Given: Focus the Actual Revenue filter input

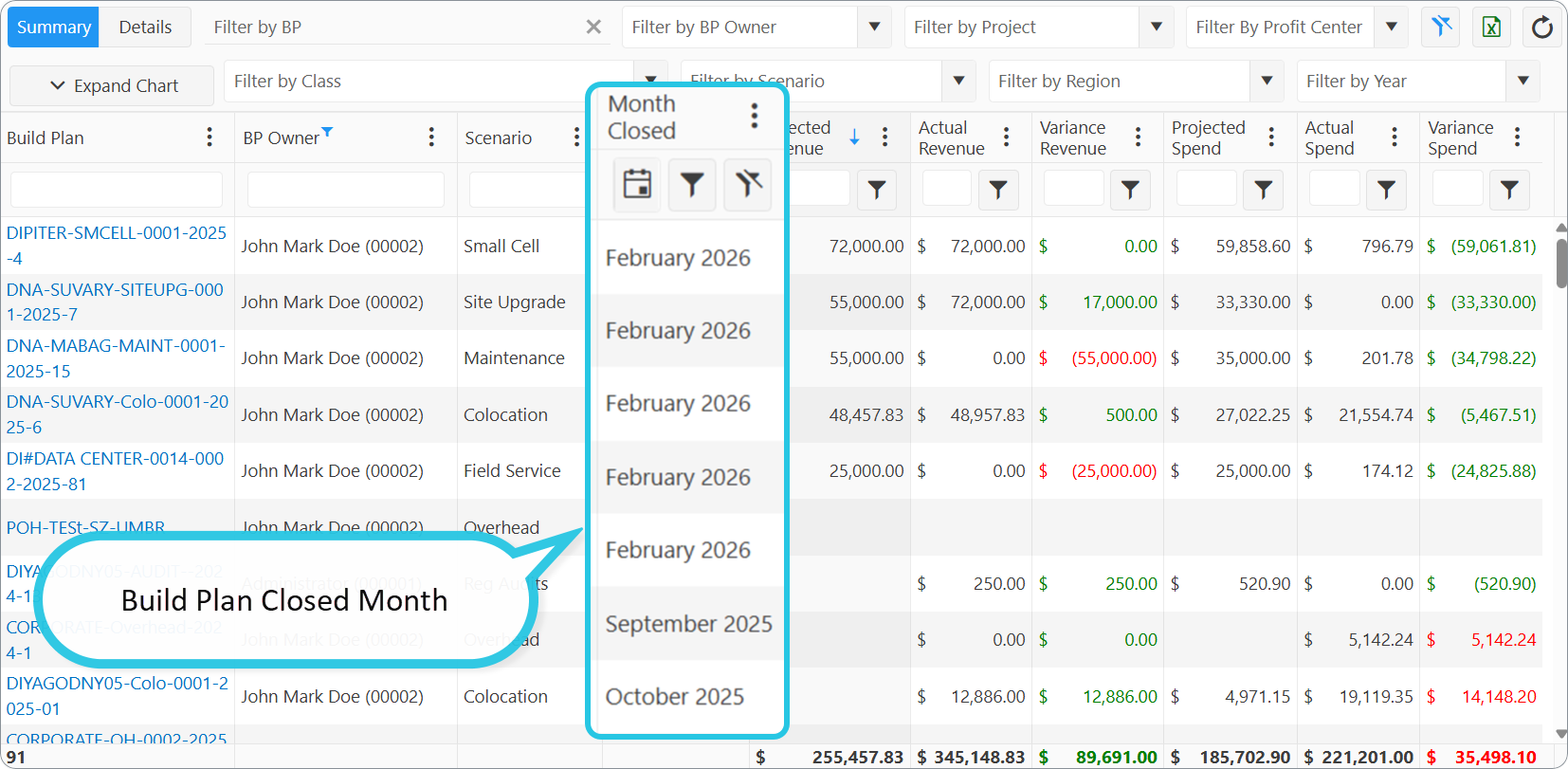Looking at the screenshot, I should pos(947,189).
